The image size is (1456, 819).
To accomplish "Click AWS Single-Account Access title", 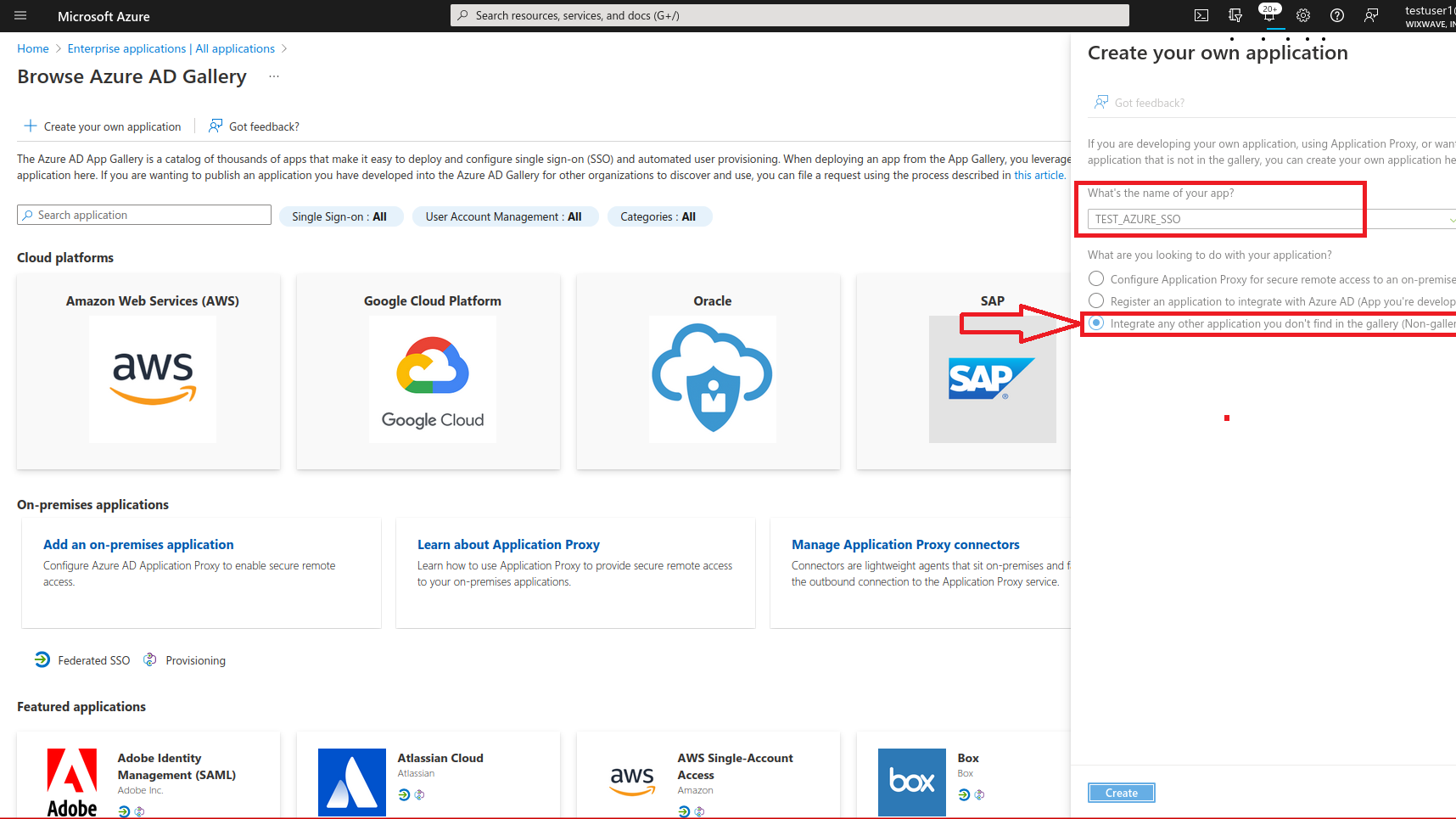I will coord(735,766).
